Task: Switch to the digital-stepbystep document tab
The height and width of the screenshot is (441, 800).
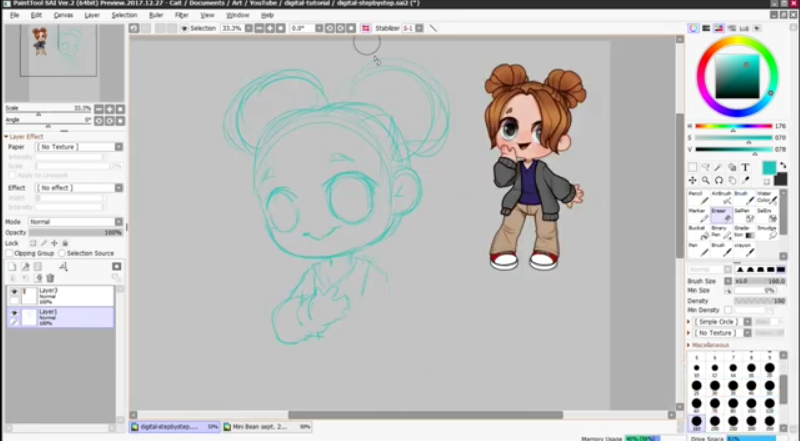Action: 174,427
